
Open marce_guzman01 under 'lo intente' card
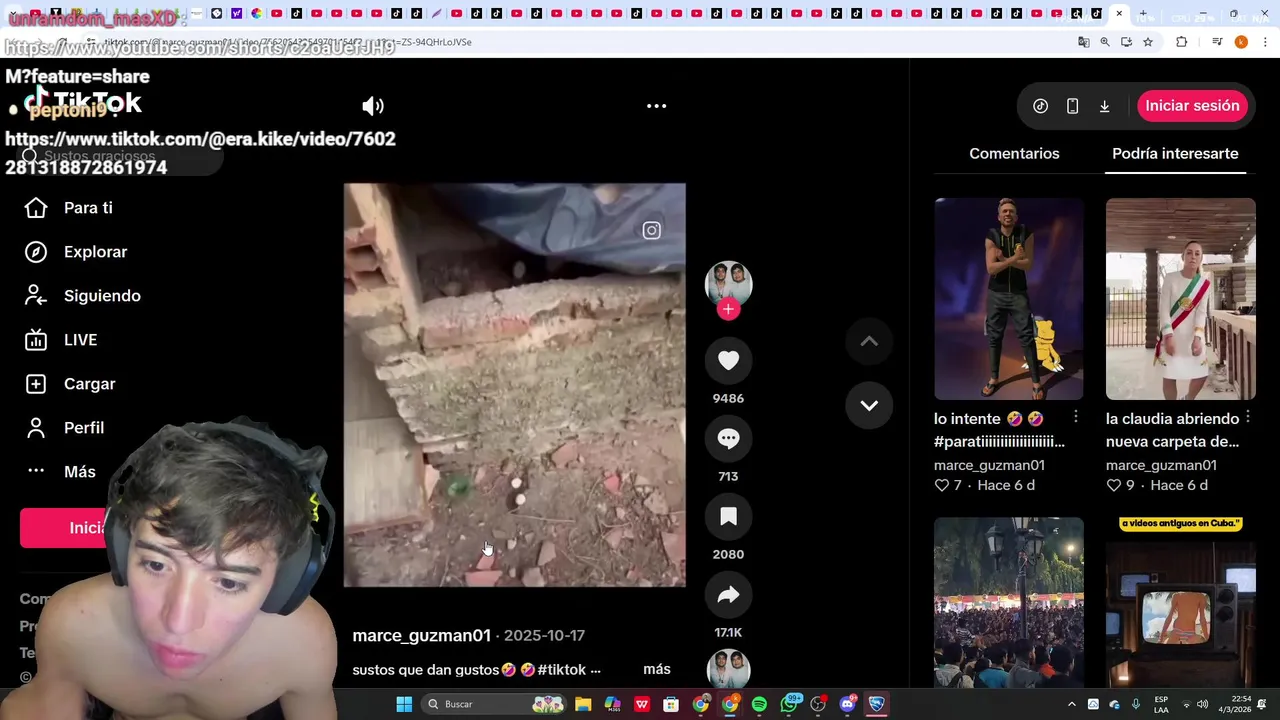point(989,465)
